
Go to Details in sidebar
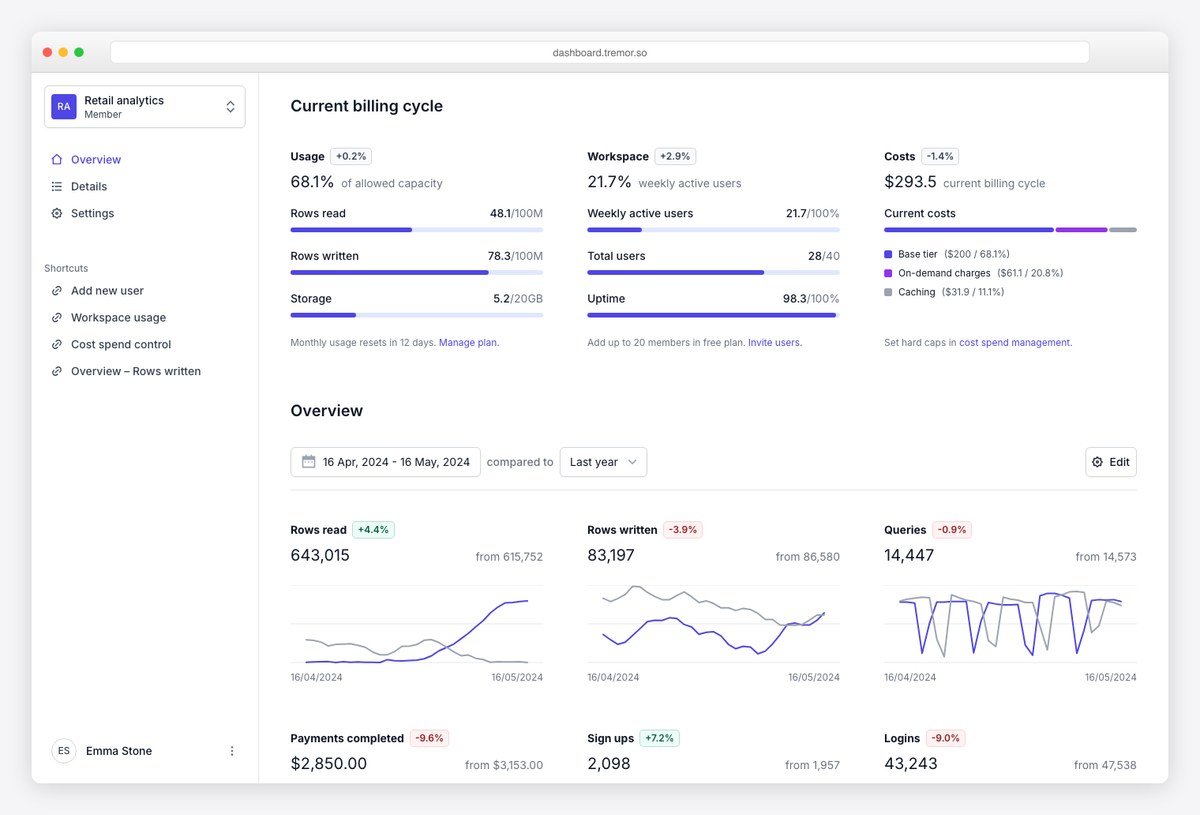pyautogui.click(x=89, y=186)
